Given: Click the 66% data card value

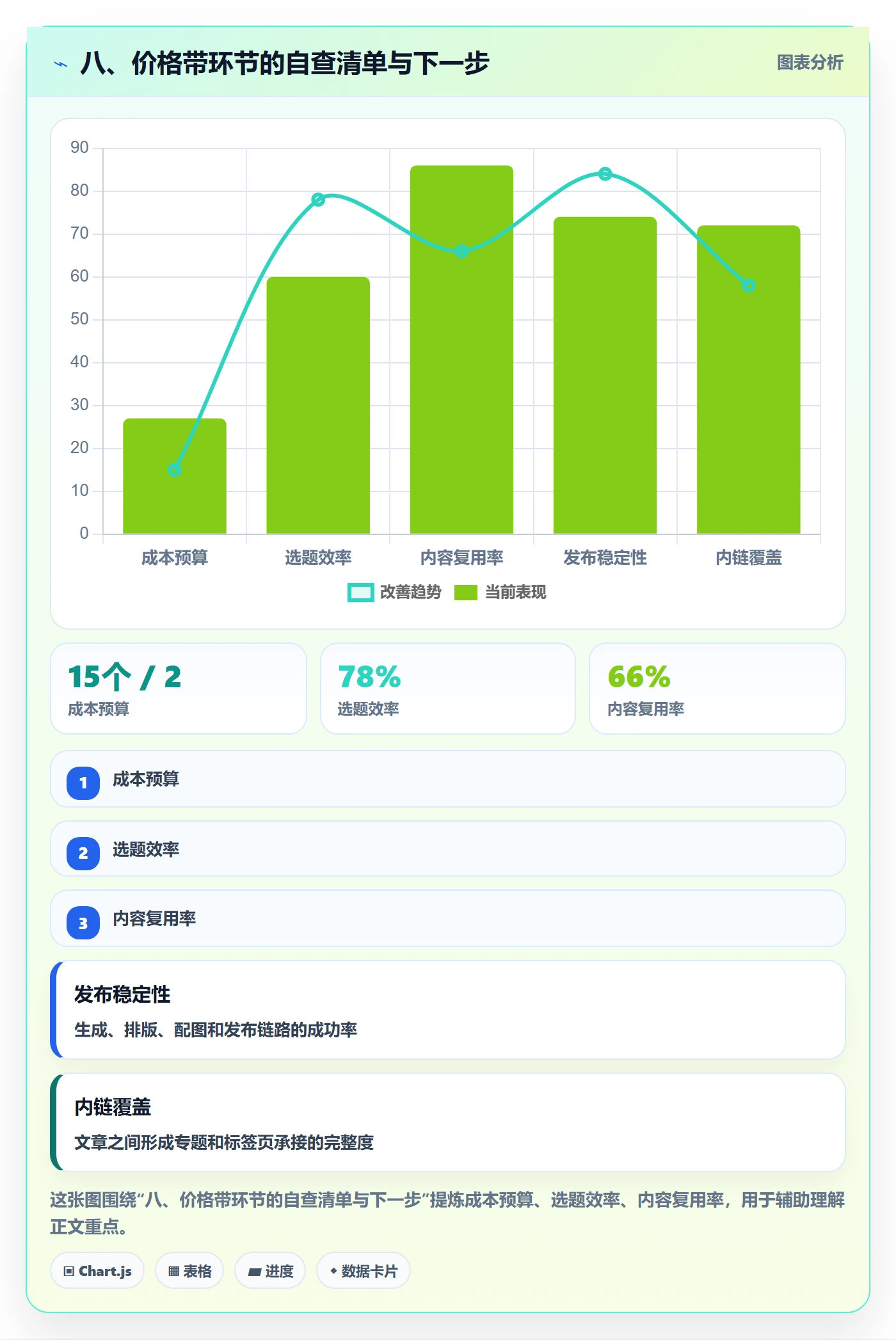Looking at the screenshot, I should [639, 677].
